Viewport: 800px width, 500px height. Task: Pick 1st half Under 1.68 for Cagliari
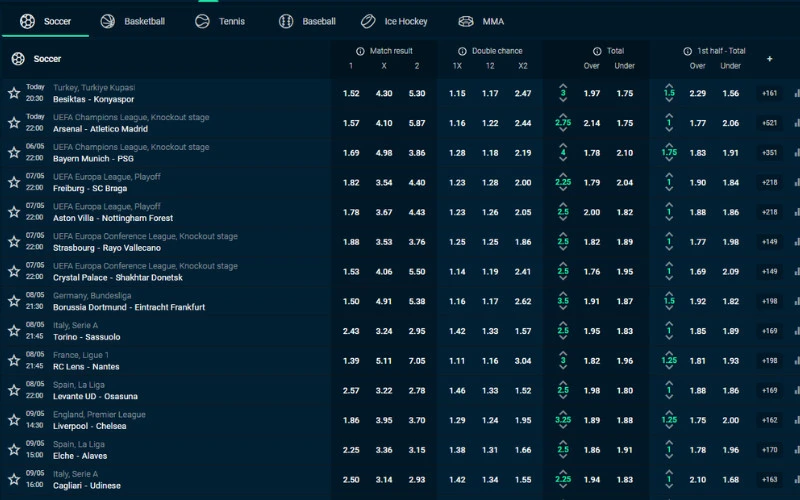[x=731, y=480]
